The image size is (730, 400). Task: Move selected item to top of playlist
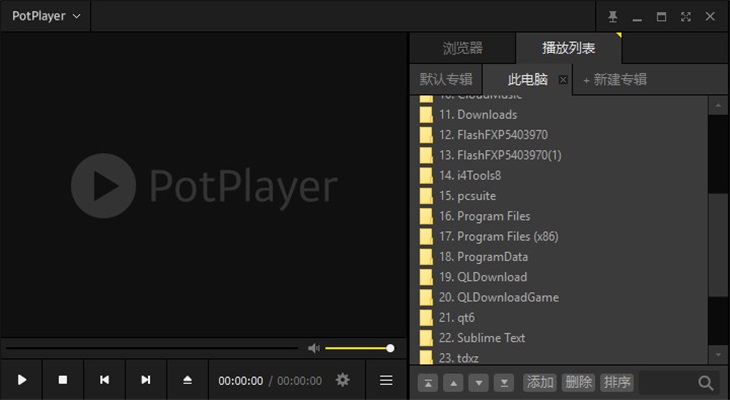pyautogui.click(x=428, y=383)
